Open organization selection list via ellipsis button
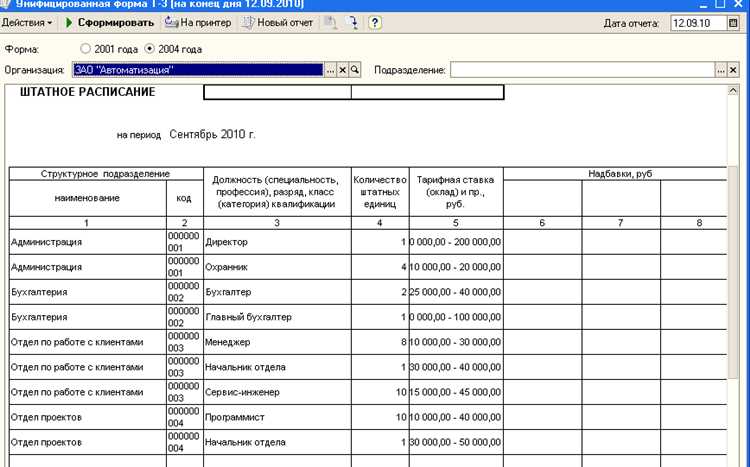Screen dimensions: 750x467 pyautogui.click(x=331, y=70)
